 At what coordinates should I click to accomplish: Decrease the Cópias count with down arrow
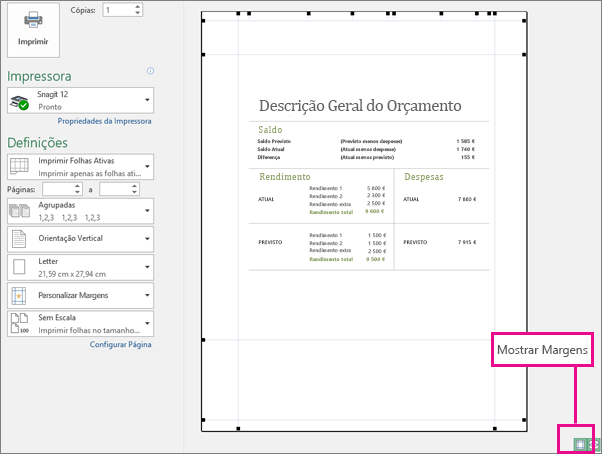tap(137, 13)
